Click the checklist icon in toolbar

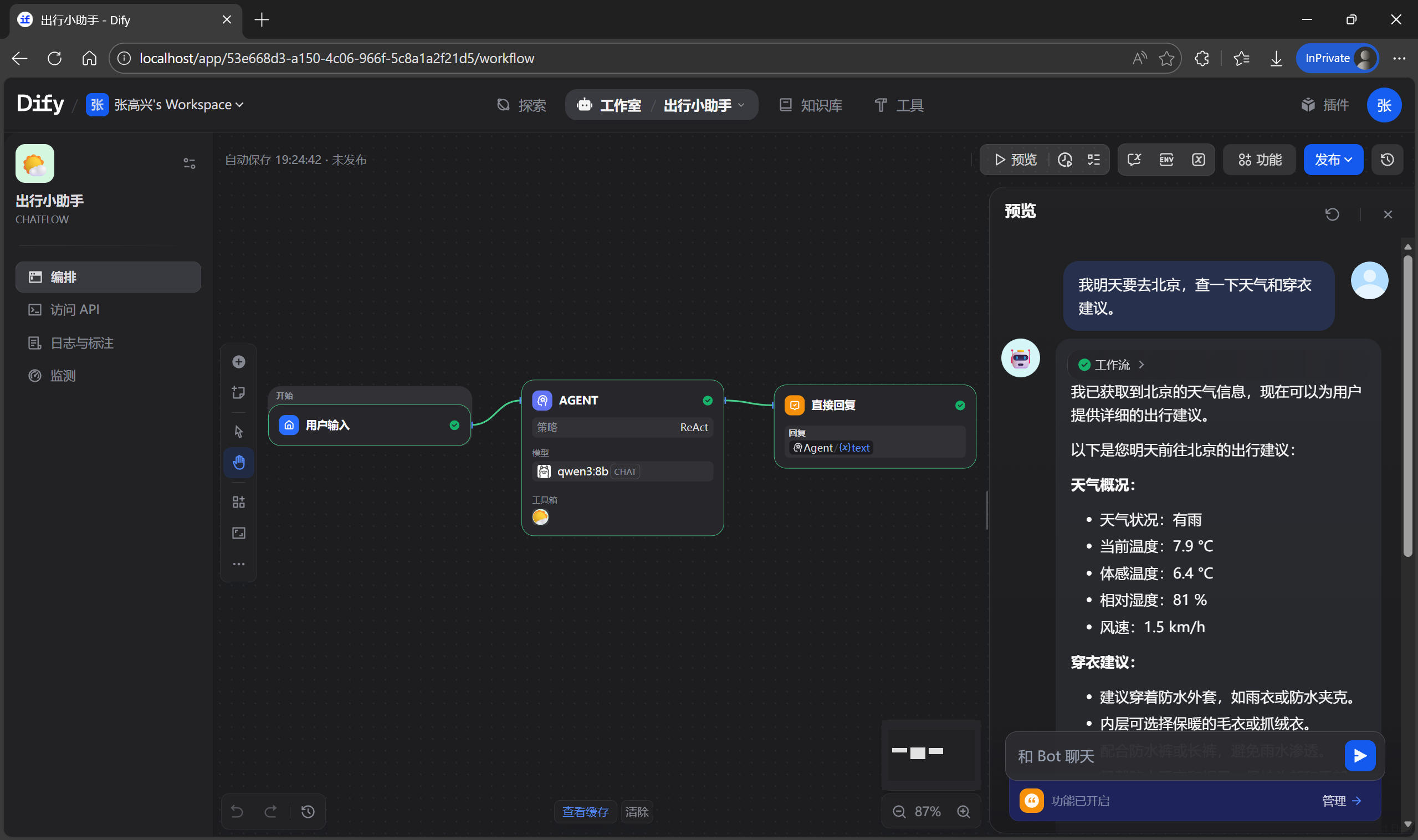pos(1093,160)
